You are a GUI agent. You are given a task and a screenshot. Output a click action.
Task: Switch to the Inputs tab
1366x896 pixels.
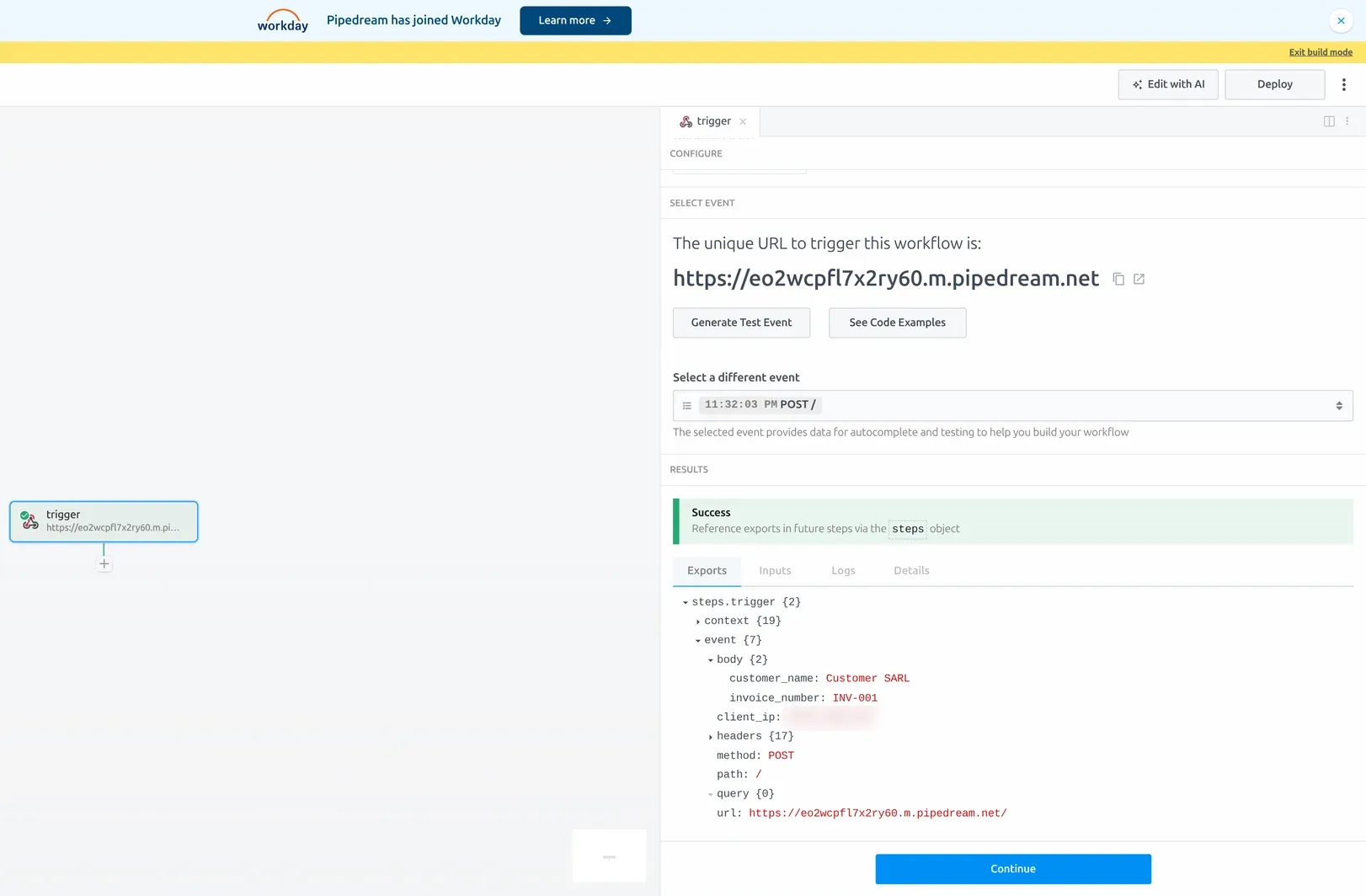point(775,571)
